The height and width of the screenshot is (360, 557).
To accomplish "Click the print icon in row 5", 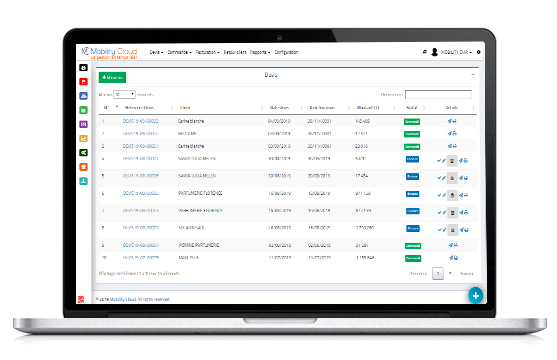I will point(466,178).
